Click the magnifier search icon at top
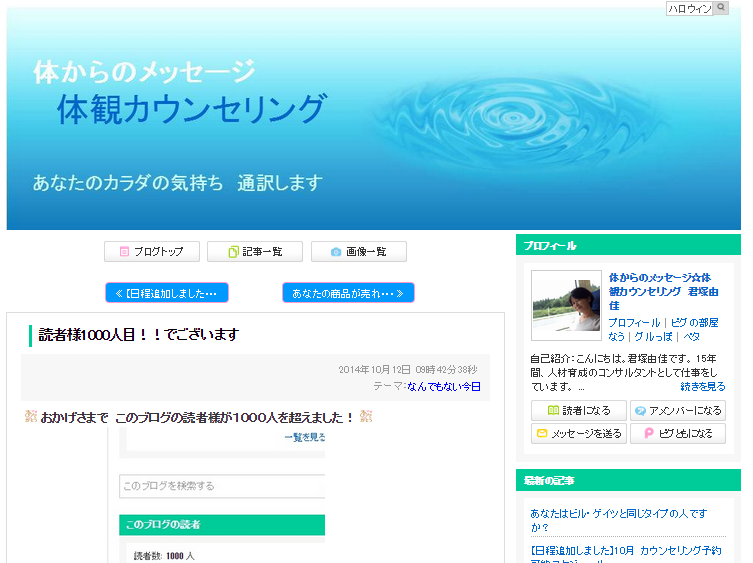Viewport: 753px width, 563px height. click(x=721, y=8)
